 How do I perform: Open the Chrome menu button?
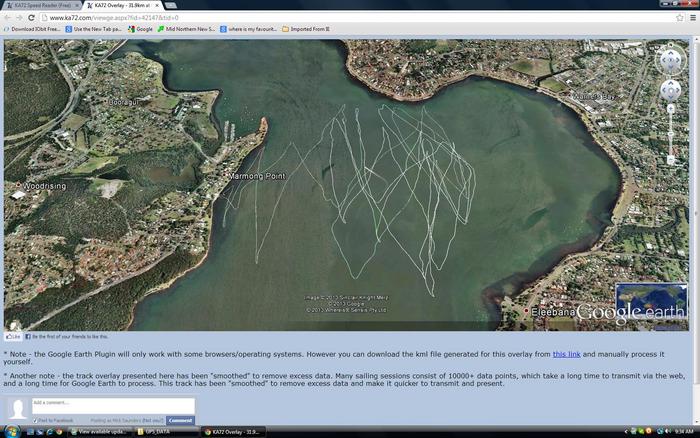(x=692, y=17)
